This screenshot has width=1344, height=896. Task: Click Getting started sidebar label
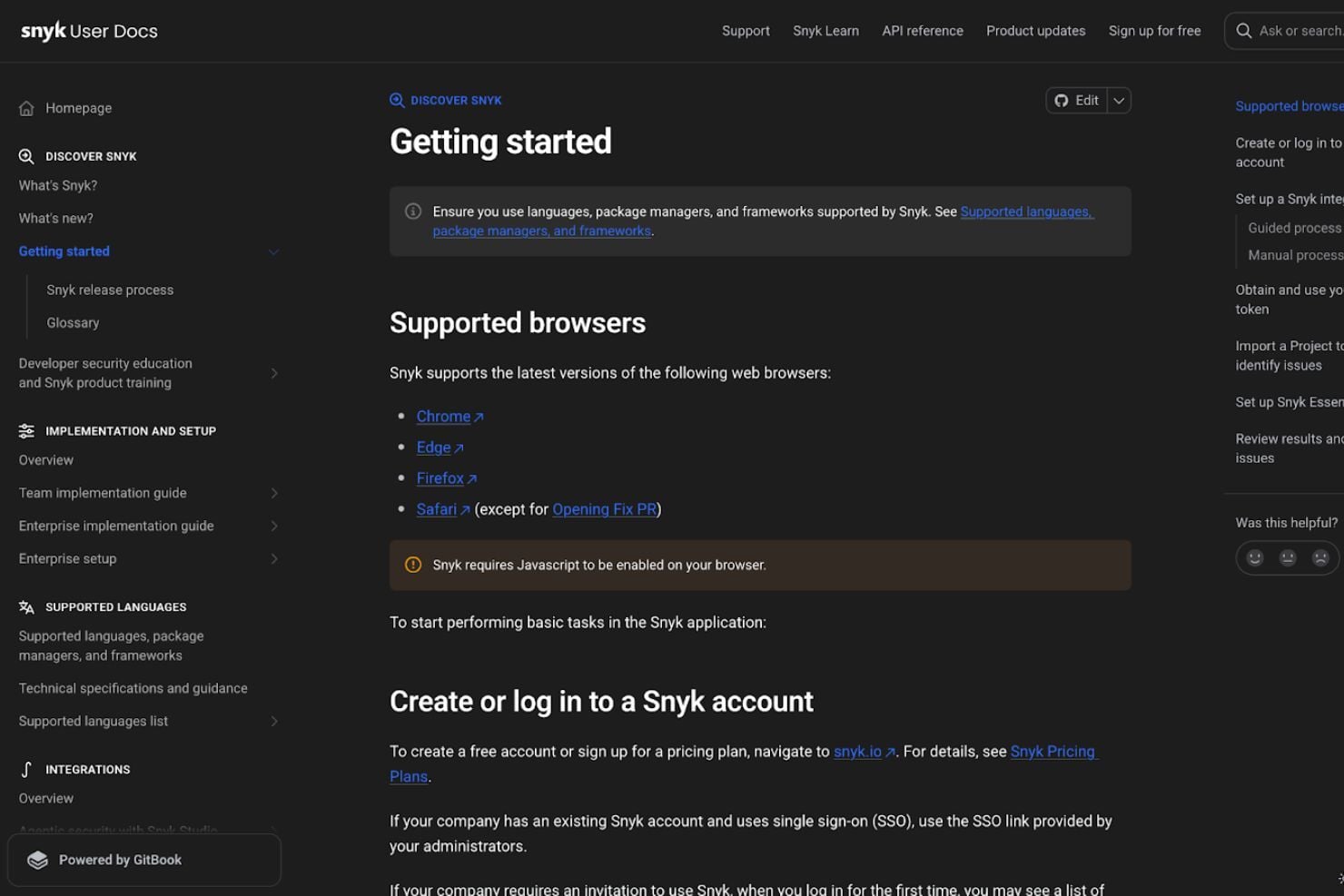click(64, 251)
